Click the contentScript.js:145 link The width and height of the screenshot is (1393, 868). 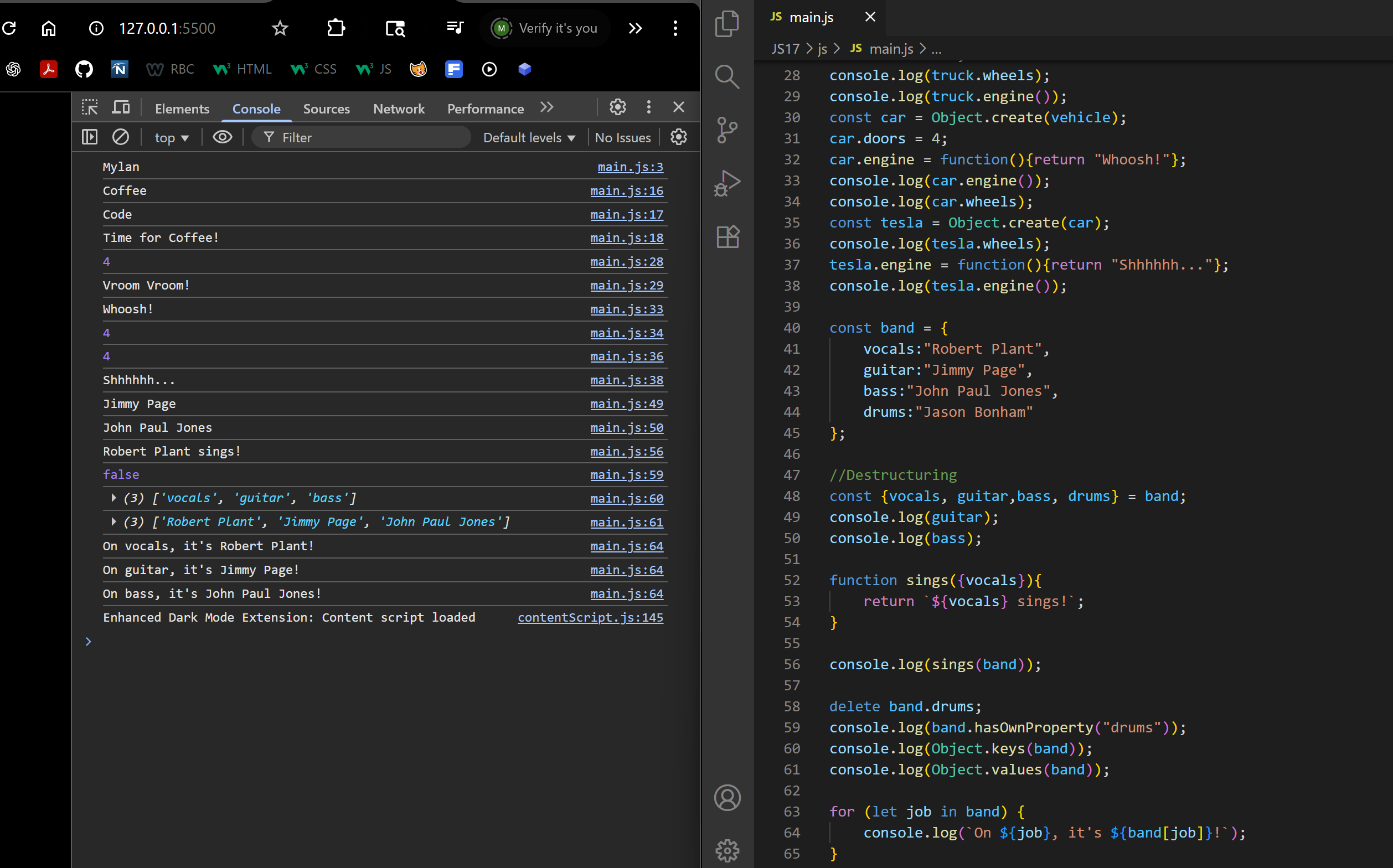point(590,617)
